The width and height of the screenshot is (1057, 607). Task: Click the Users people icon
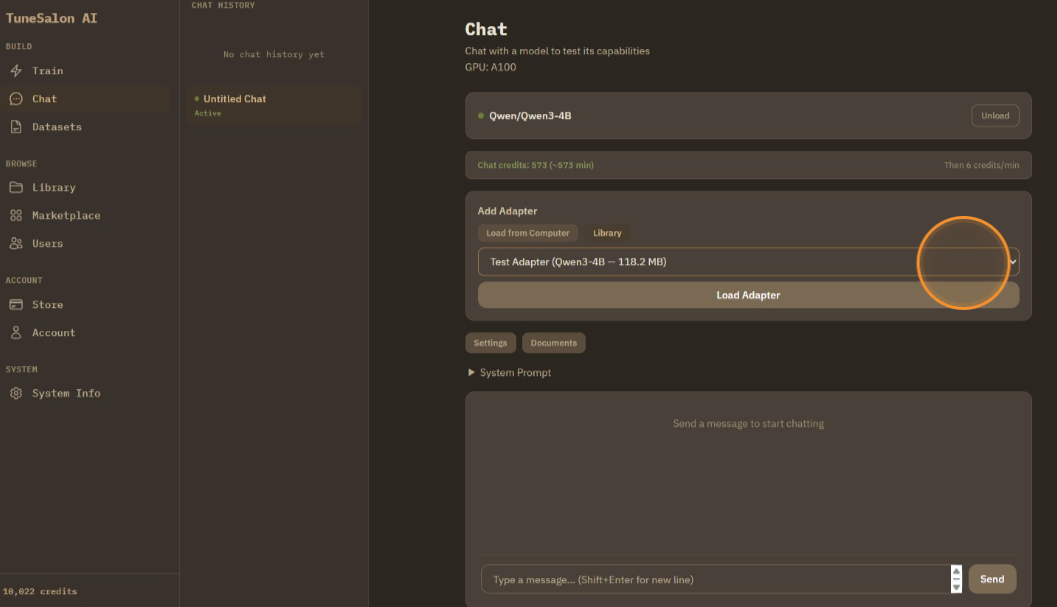16,244
